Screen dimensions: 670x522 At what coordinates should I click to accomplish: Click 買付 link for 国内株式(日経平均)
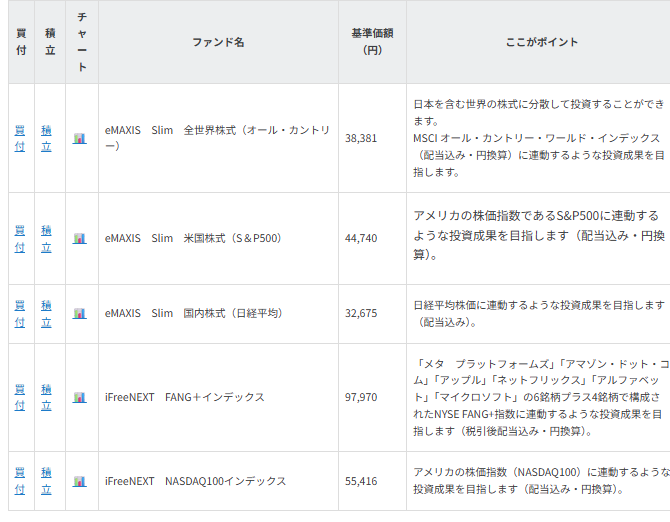(20, 314)
